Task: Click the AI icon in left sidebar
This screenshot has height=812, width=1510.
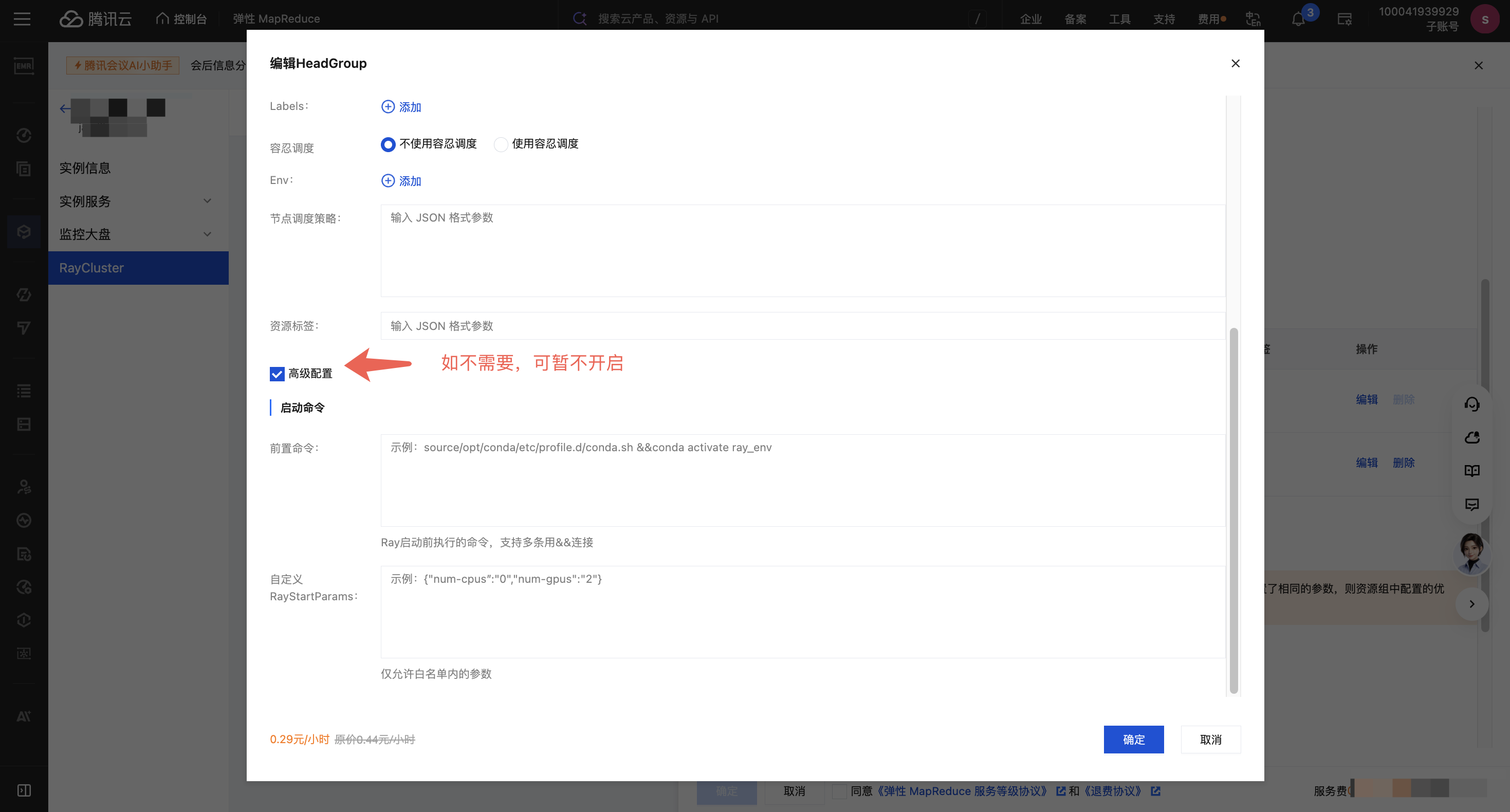Action: pyautogui.click(x=24, y=716)
